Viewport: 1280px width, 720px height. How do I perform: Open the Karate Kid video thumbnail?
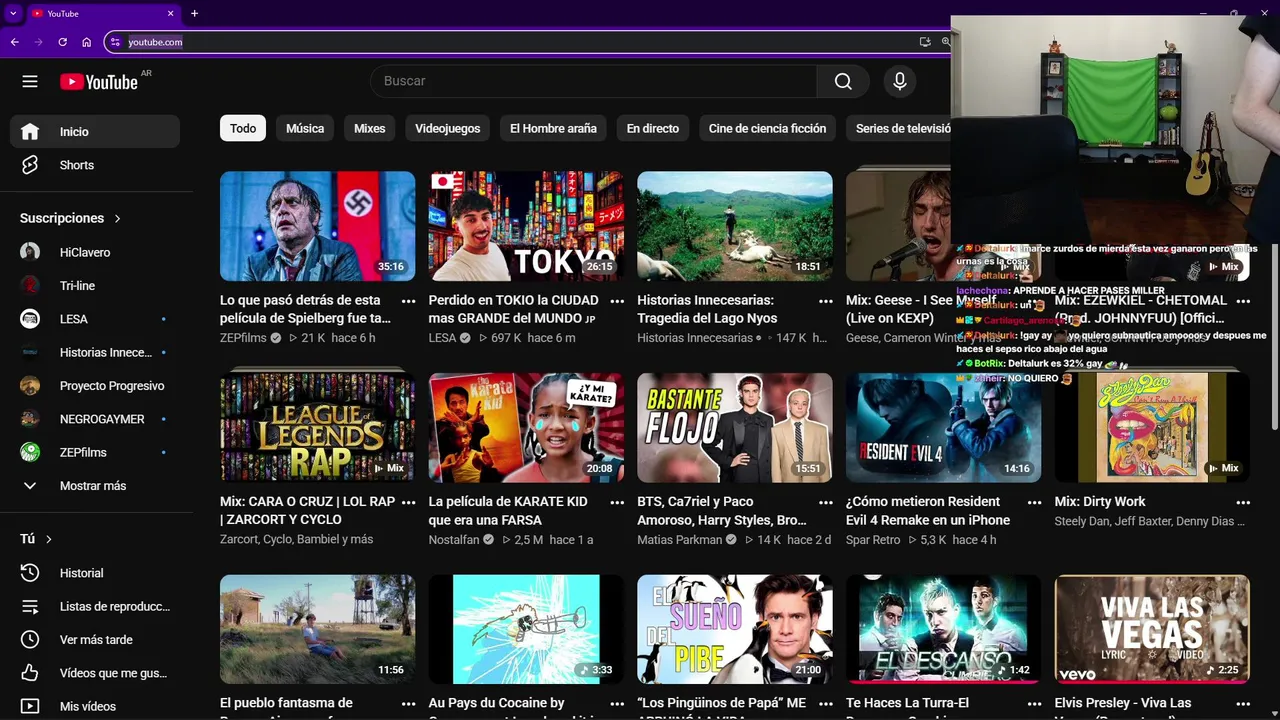pos(526,428)
